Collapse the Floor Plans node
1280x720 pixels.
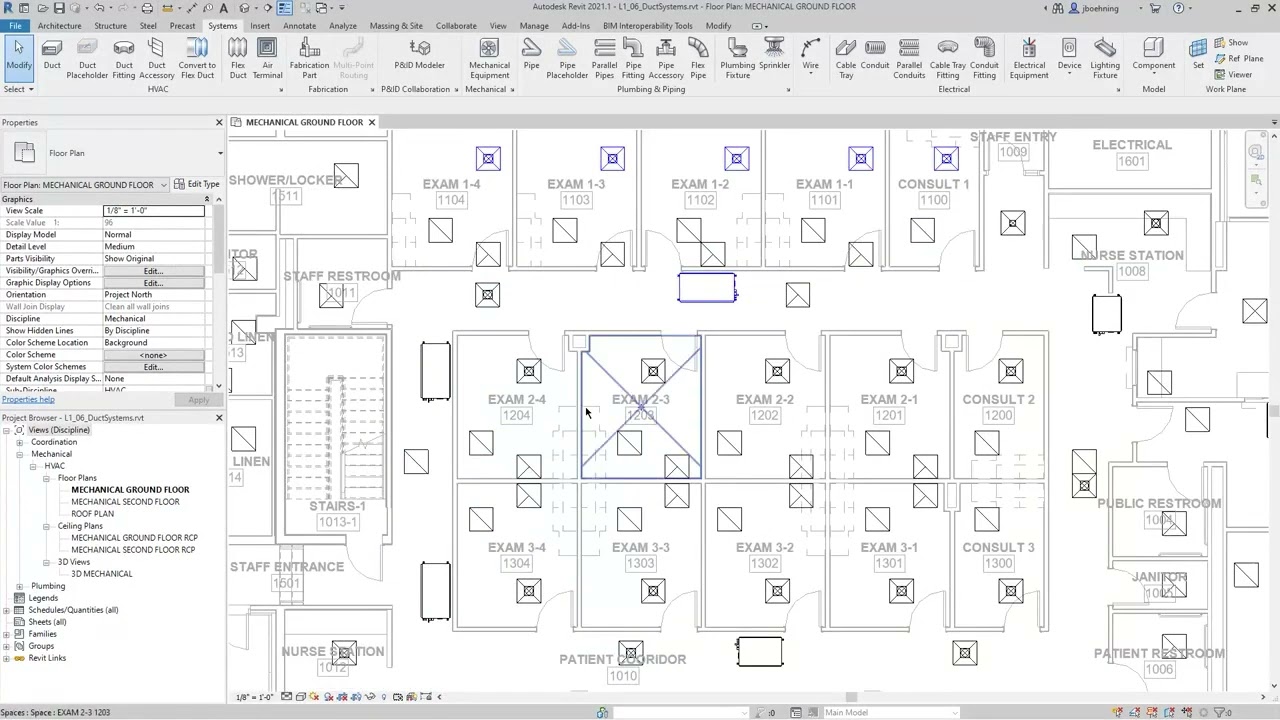[x=46, y=478]
